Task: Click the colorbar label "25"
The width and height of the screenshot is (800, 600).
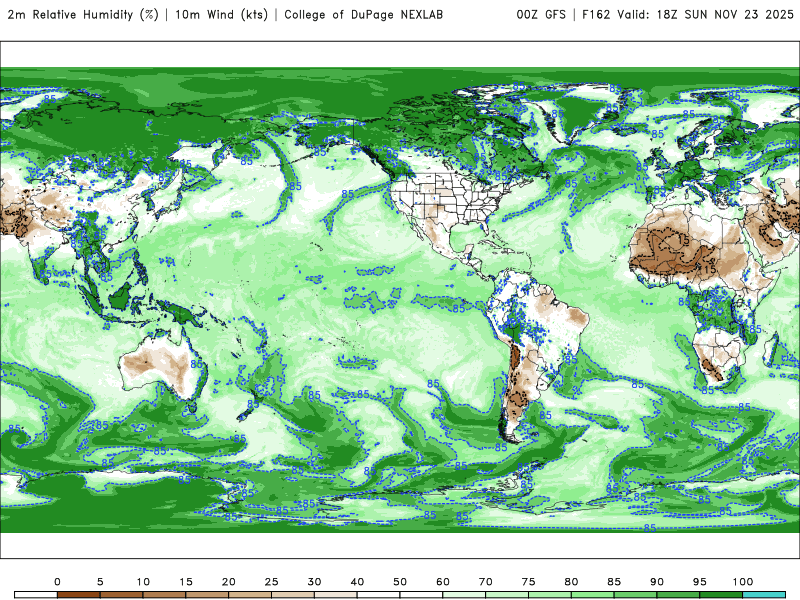Action: coord(271,582)
